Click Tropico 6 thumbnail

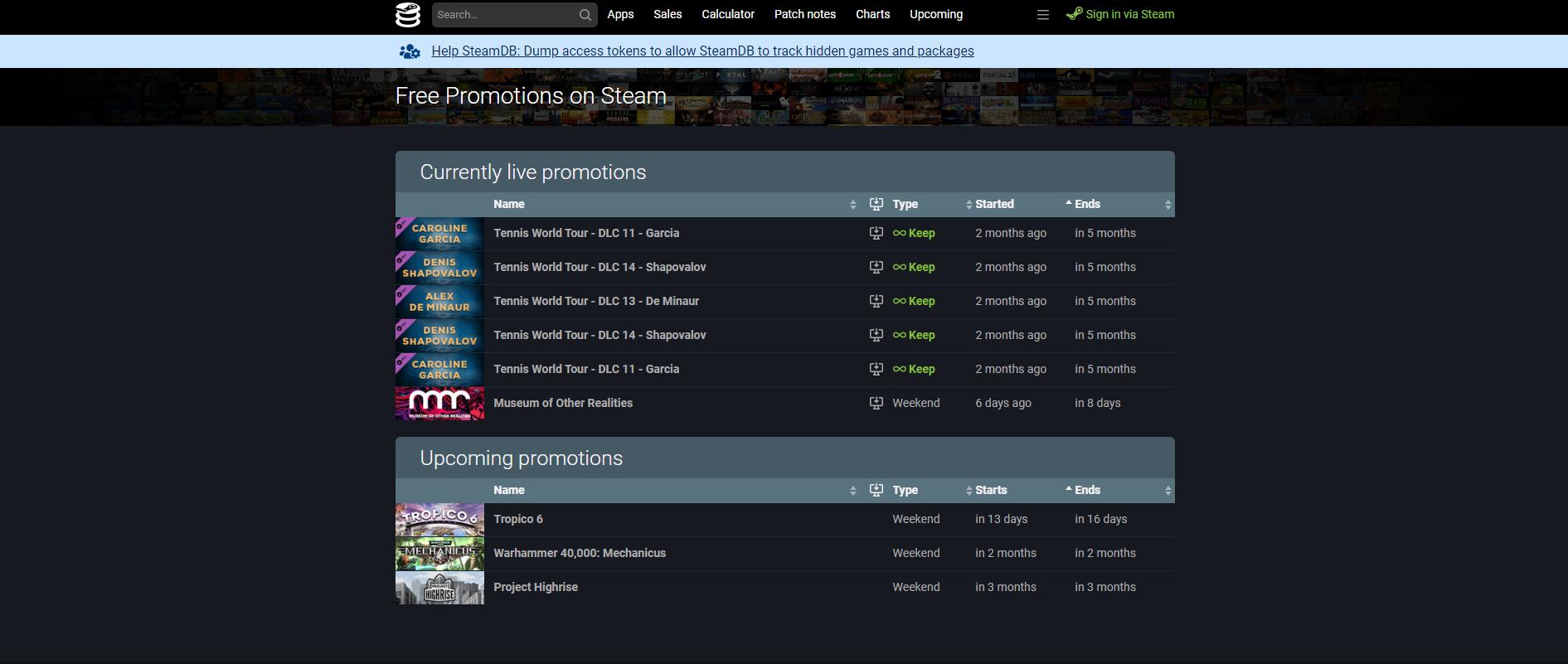(x=439, y=520)
